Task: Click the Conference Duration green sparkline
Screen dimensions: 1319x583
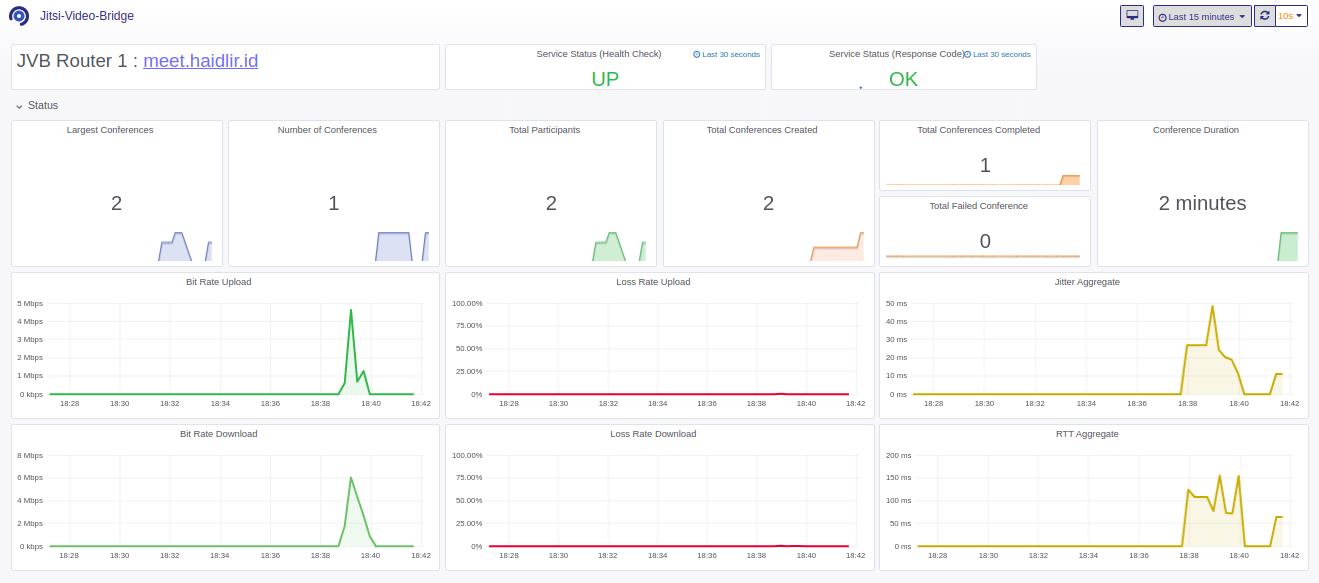Action: pyautogui.click(x=1288, y=247)
